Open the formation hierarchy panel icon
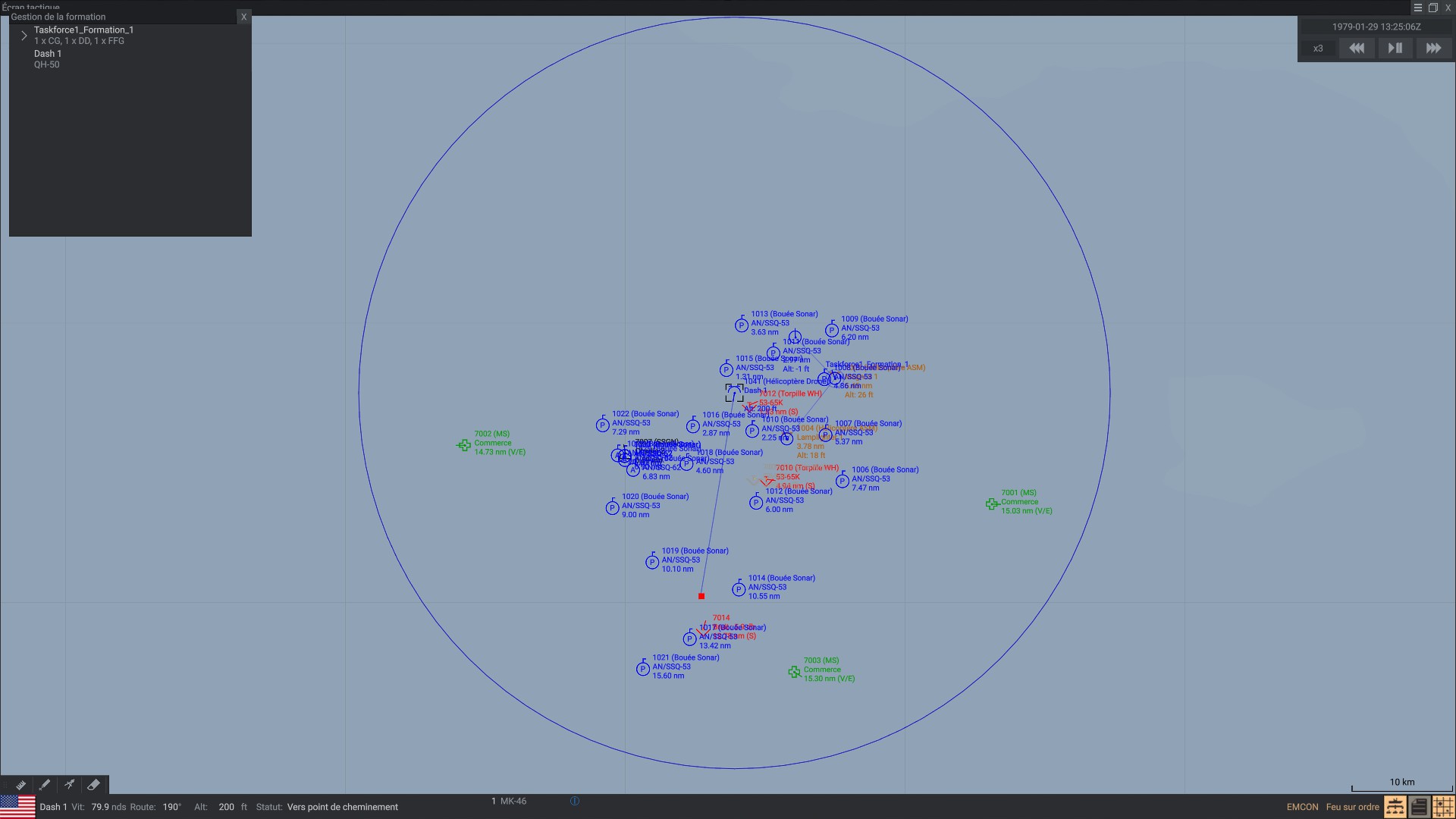Screen dimensions: 1456x819 [1395, 807]
